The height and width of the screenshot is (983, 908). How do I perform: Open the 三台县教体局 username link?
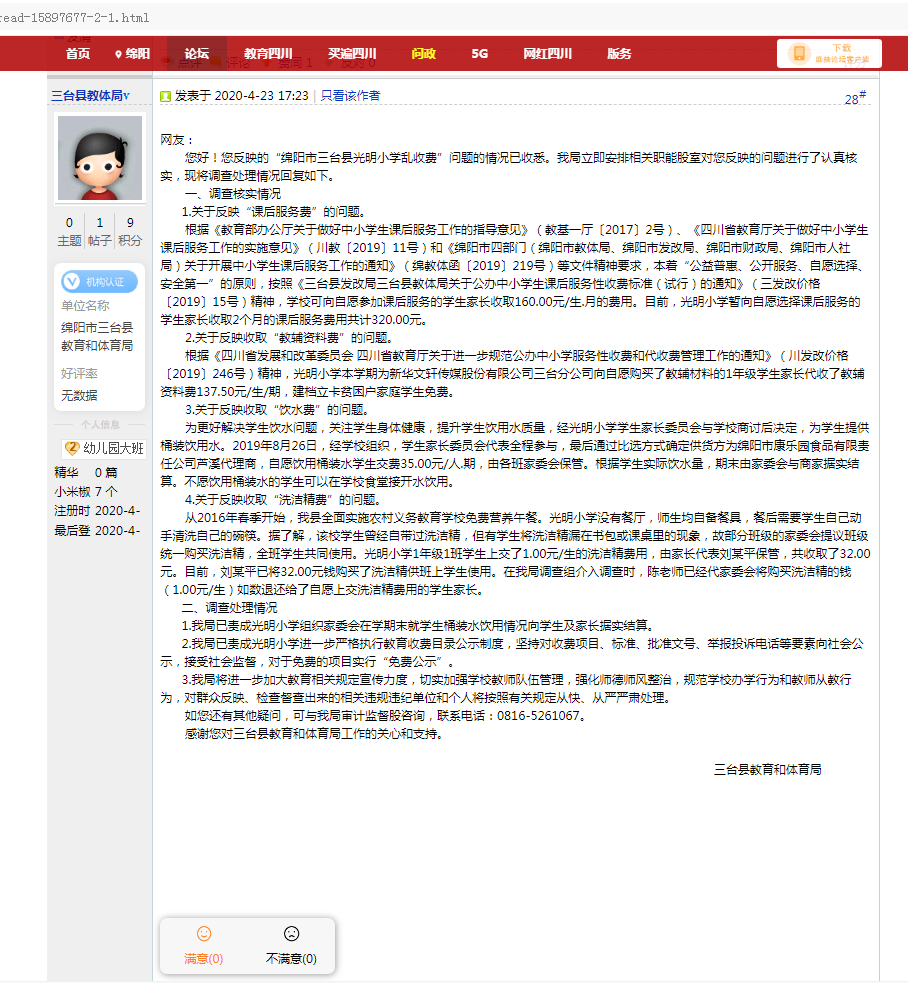[x=90, y=95]
